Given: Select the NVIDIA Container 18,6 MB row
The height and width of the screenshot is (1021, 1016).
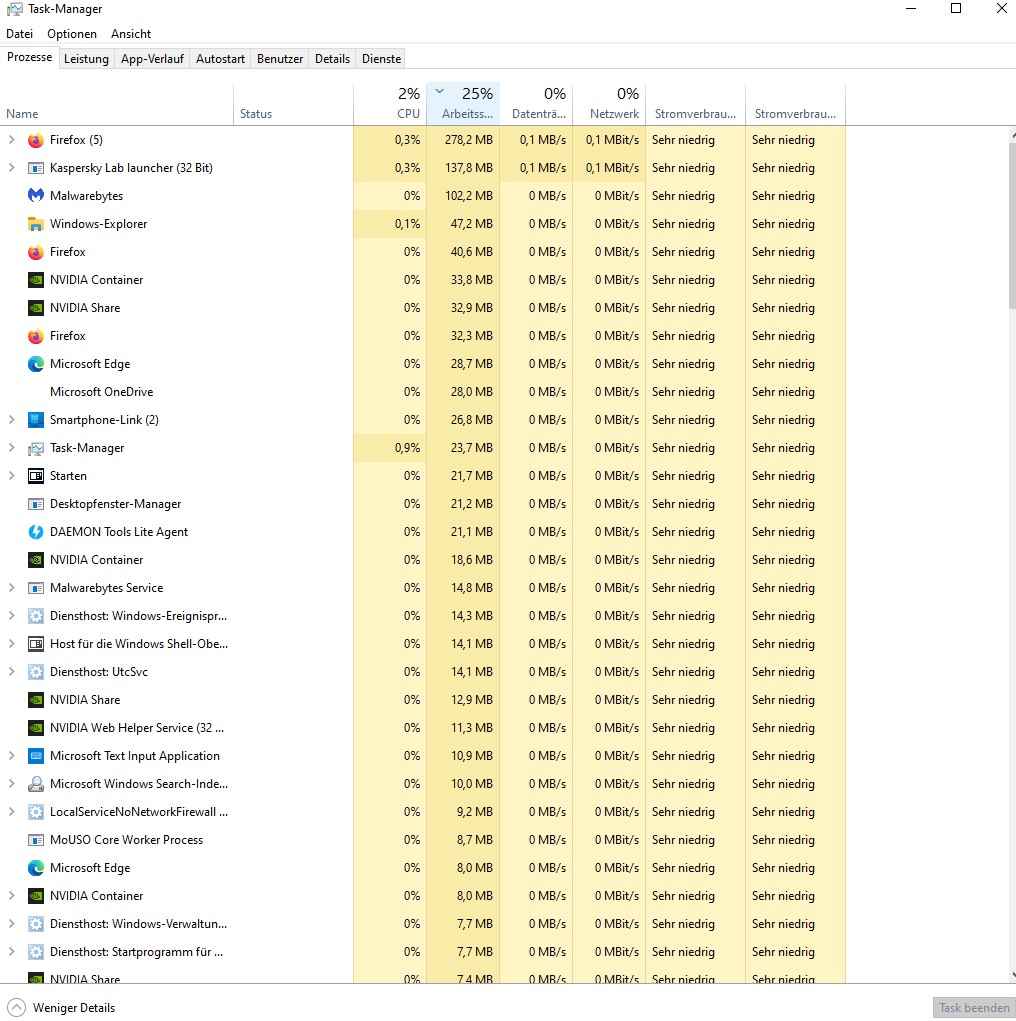Looking at the screenshot, I should [x=423, y=560].
